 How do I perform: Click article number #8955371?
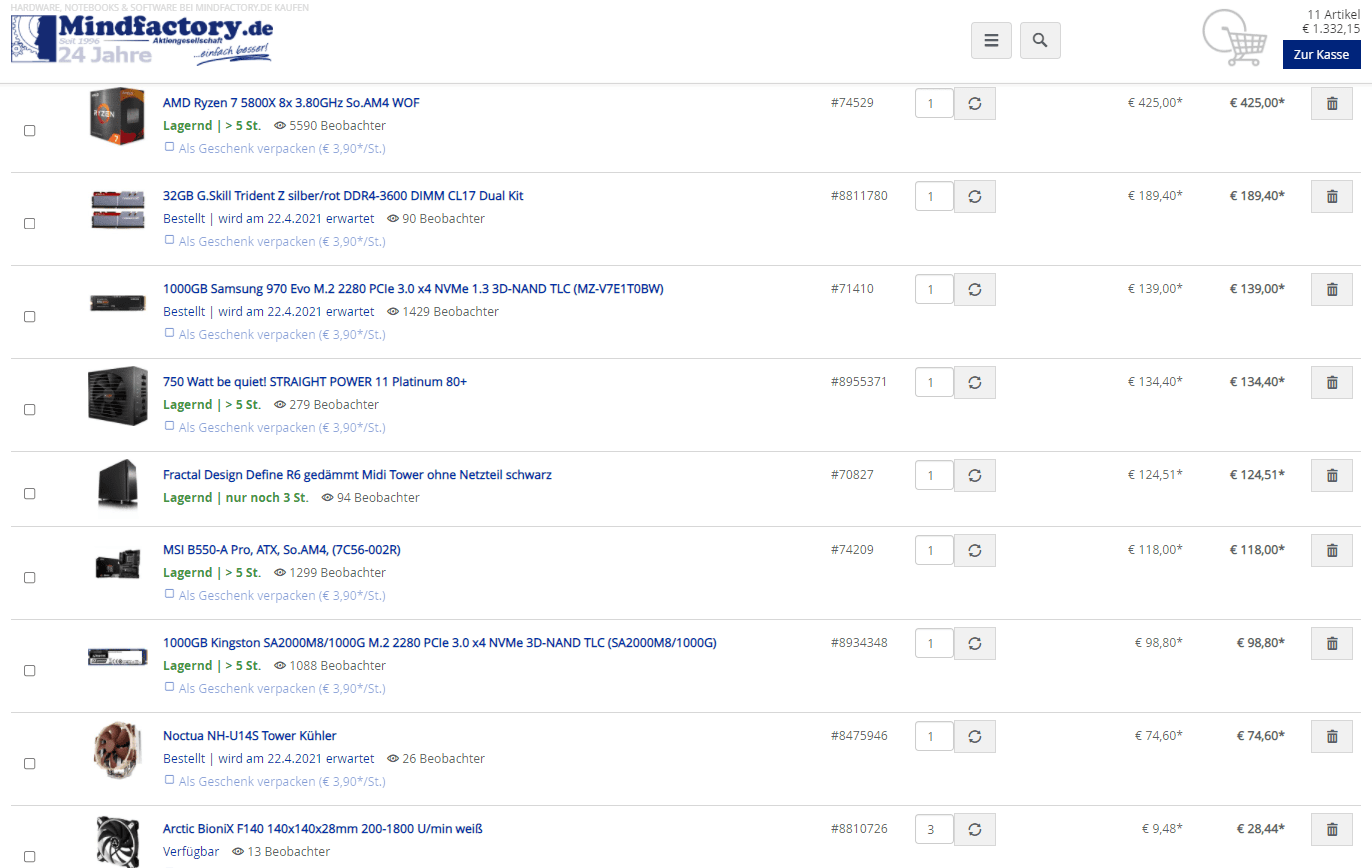click(x=859, y=382)
